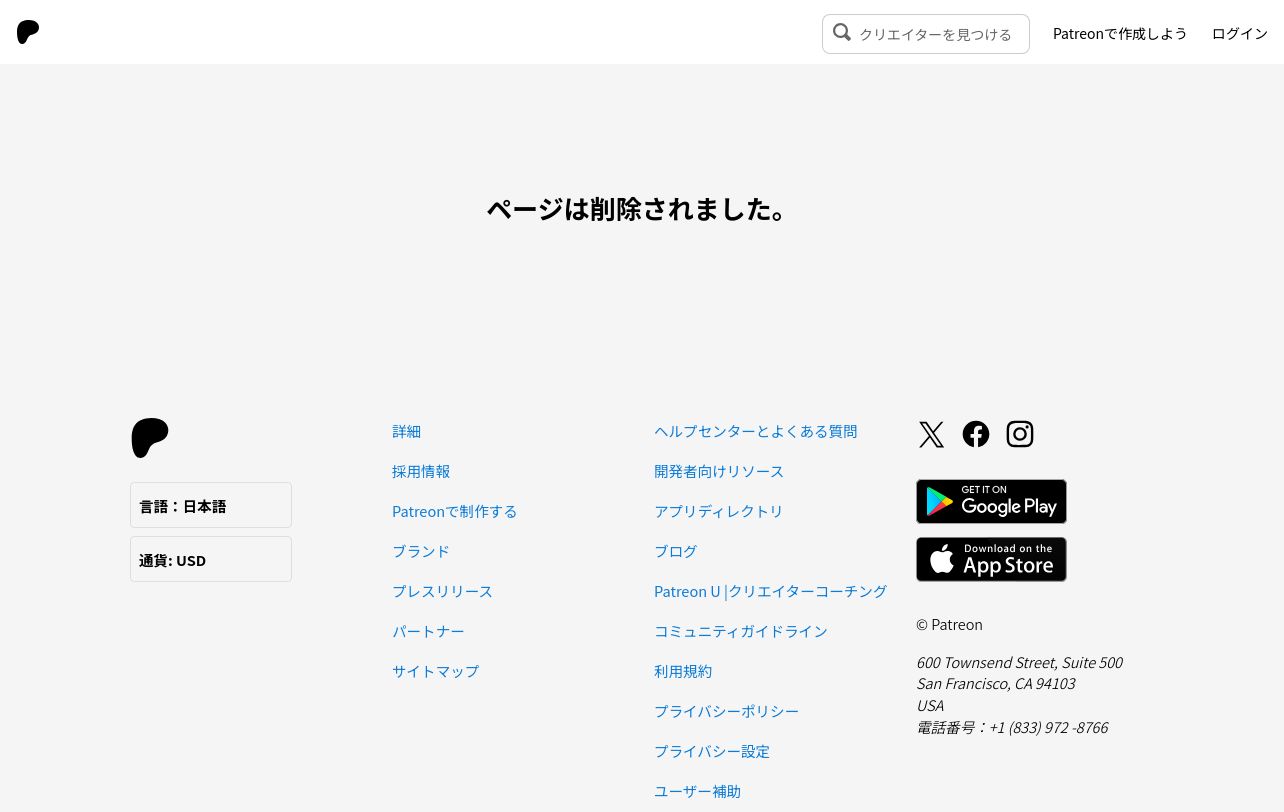Image resolution: width=1284 pixels, height=812 pixels.
Task: Open the 通貨: USD currency selector
Action: click(x=211, y=559)
